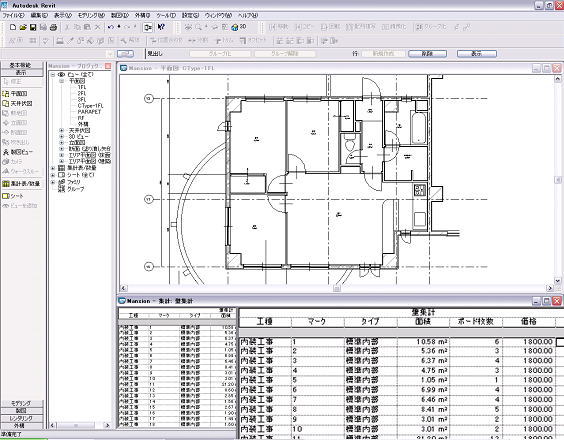Select 天井伏図 in the design bar

pos(18,103)
